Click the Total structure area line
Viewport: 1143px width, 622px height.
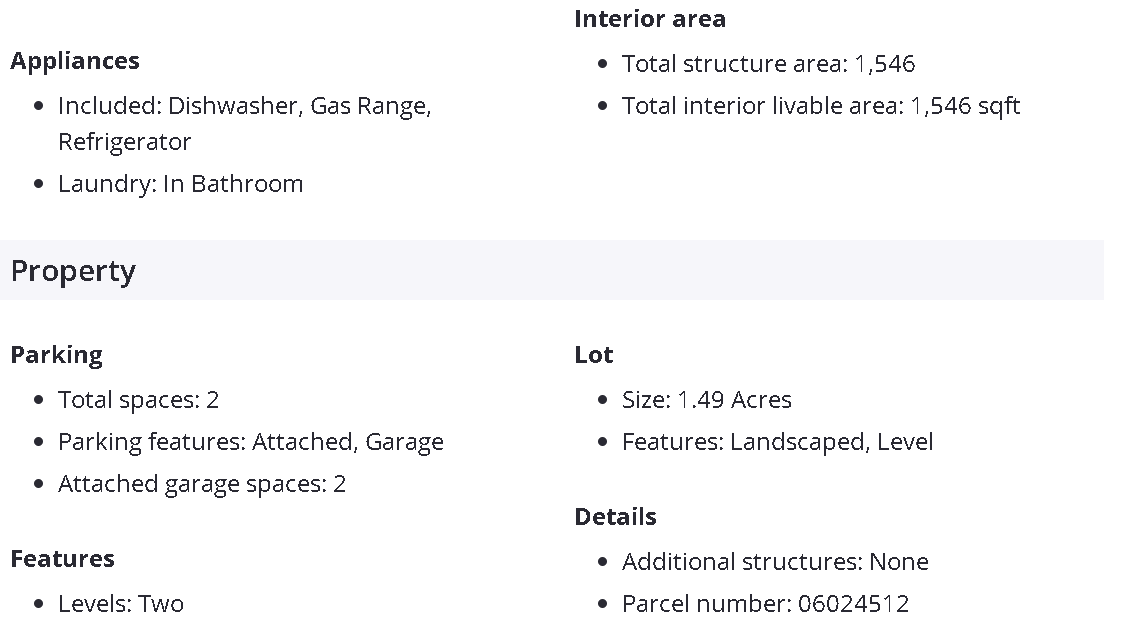[768, 64]
